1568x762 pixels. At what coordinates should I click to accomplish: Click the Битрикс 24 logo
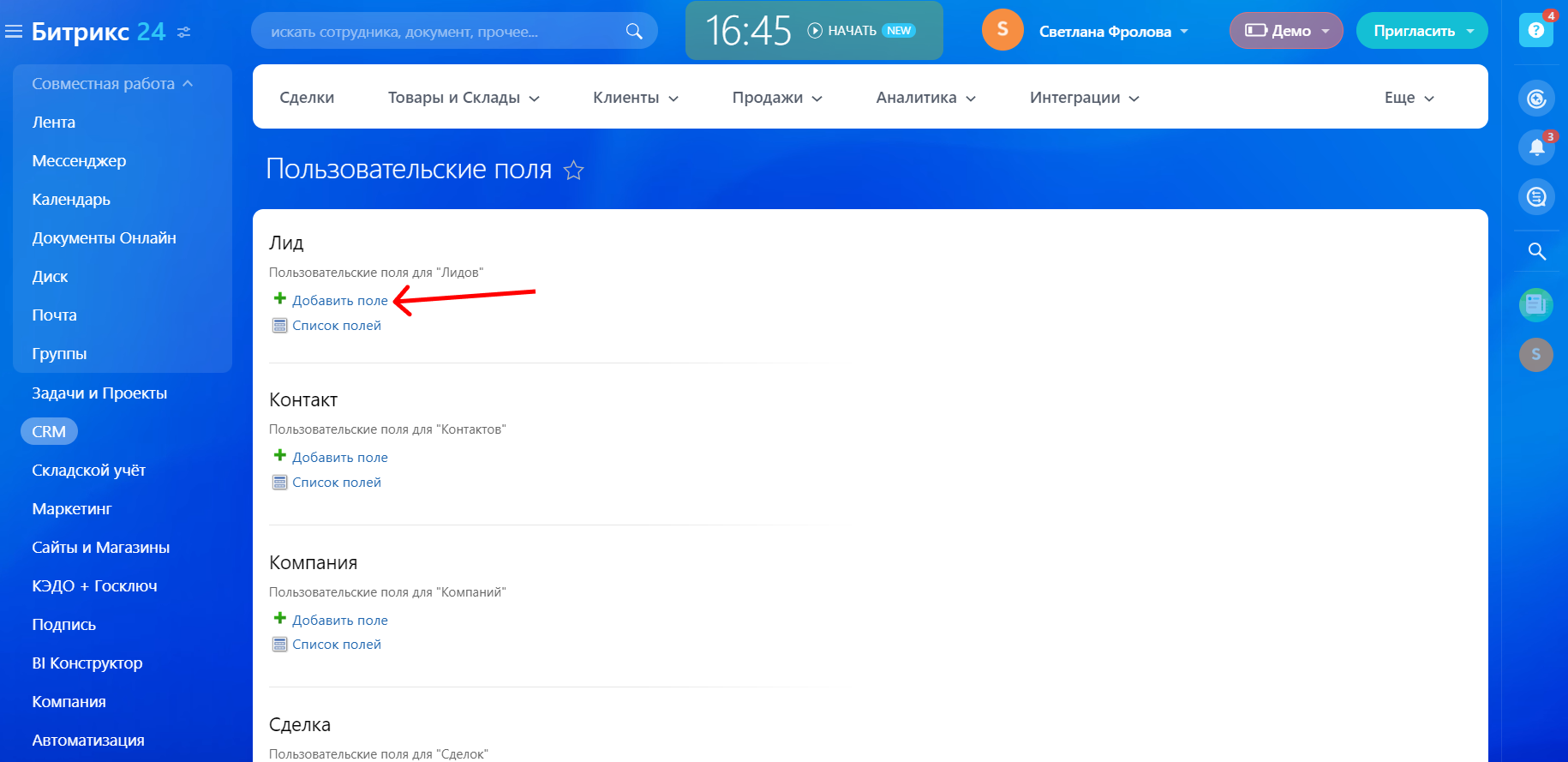[99, 32]
